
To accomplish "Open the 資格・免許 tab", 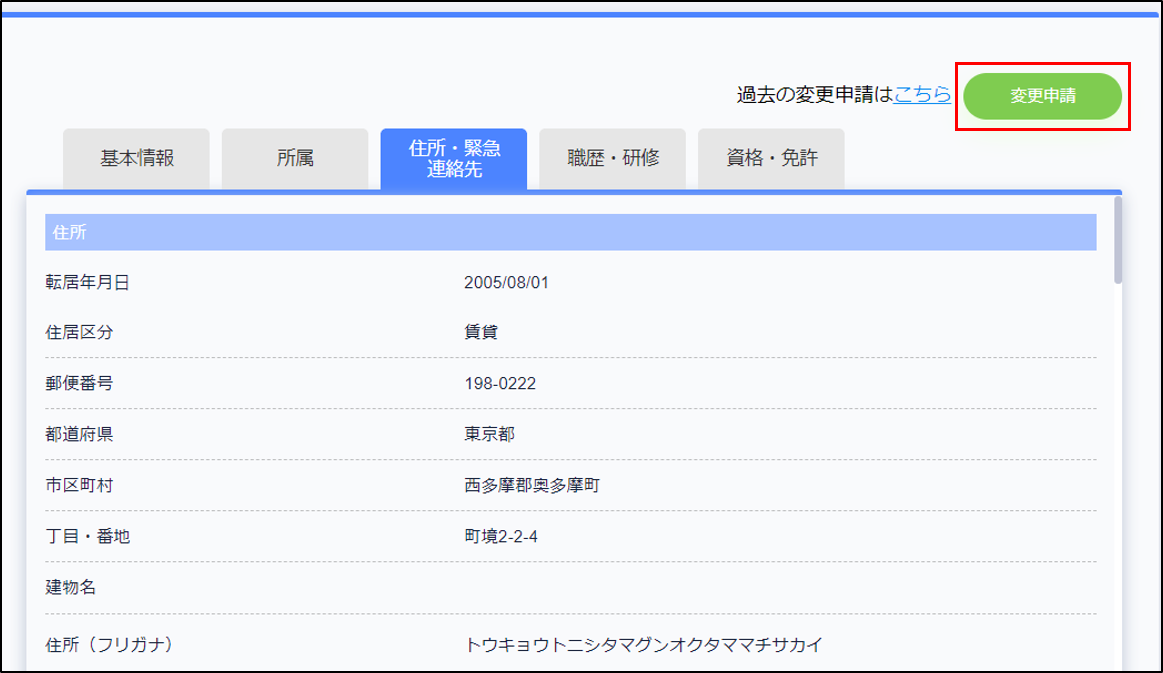I will tap(771, 158).
